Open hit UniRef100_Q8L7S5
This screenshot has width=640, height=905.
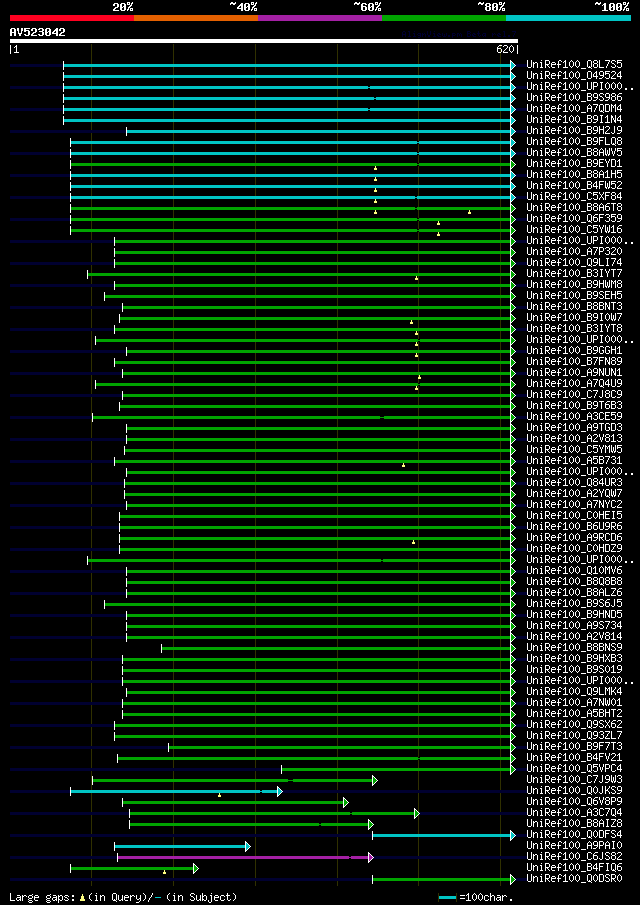[x=574, y=65]
